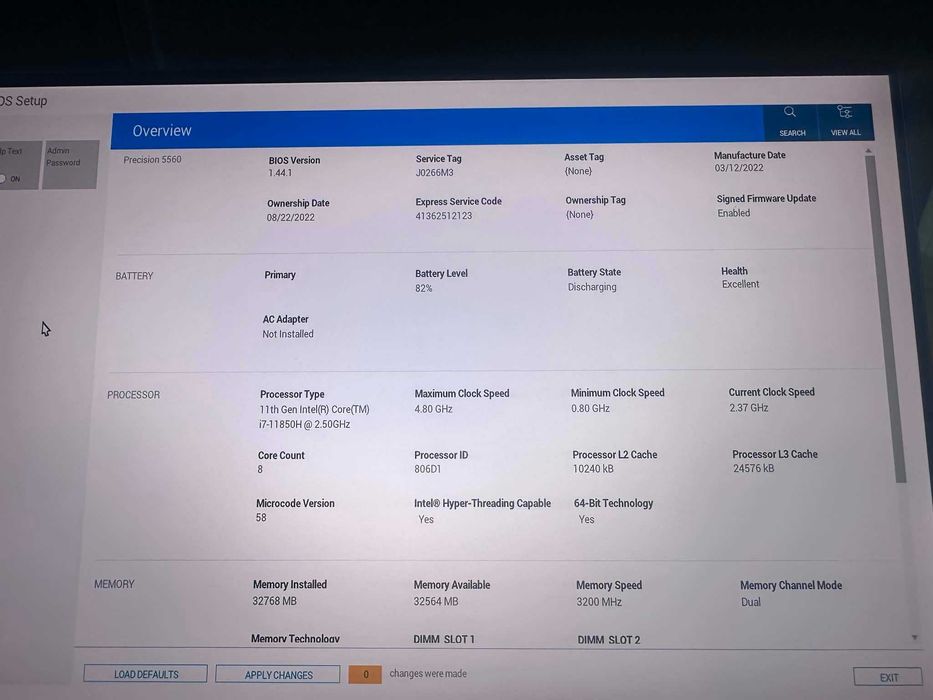
Task: Click Memory Speed 3200 MHz
Action: pyautogui.click(x=599, y=602)
